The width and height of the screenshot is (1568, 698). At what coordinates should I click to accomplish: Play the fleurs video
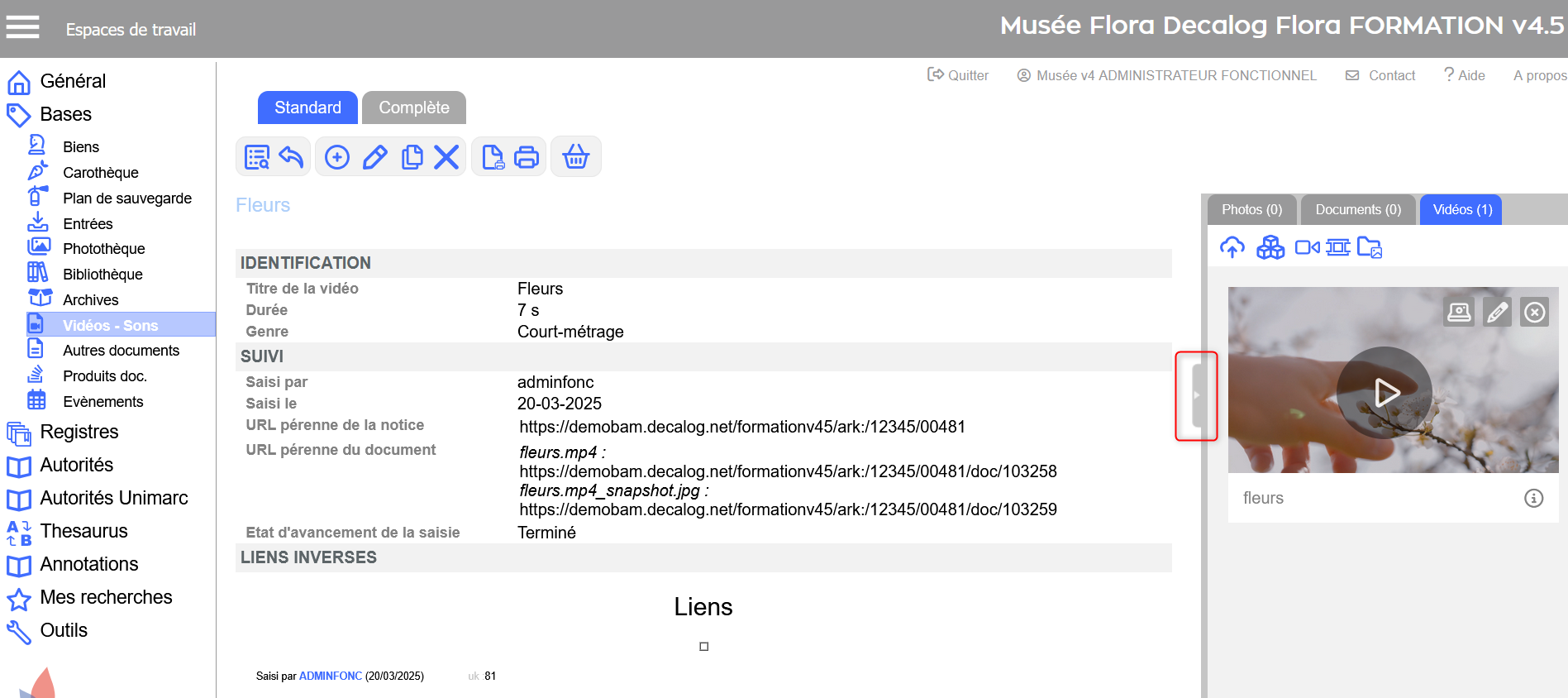(1385, 393)
